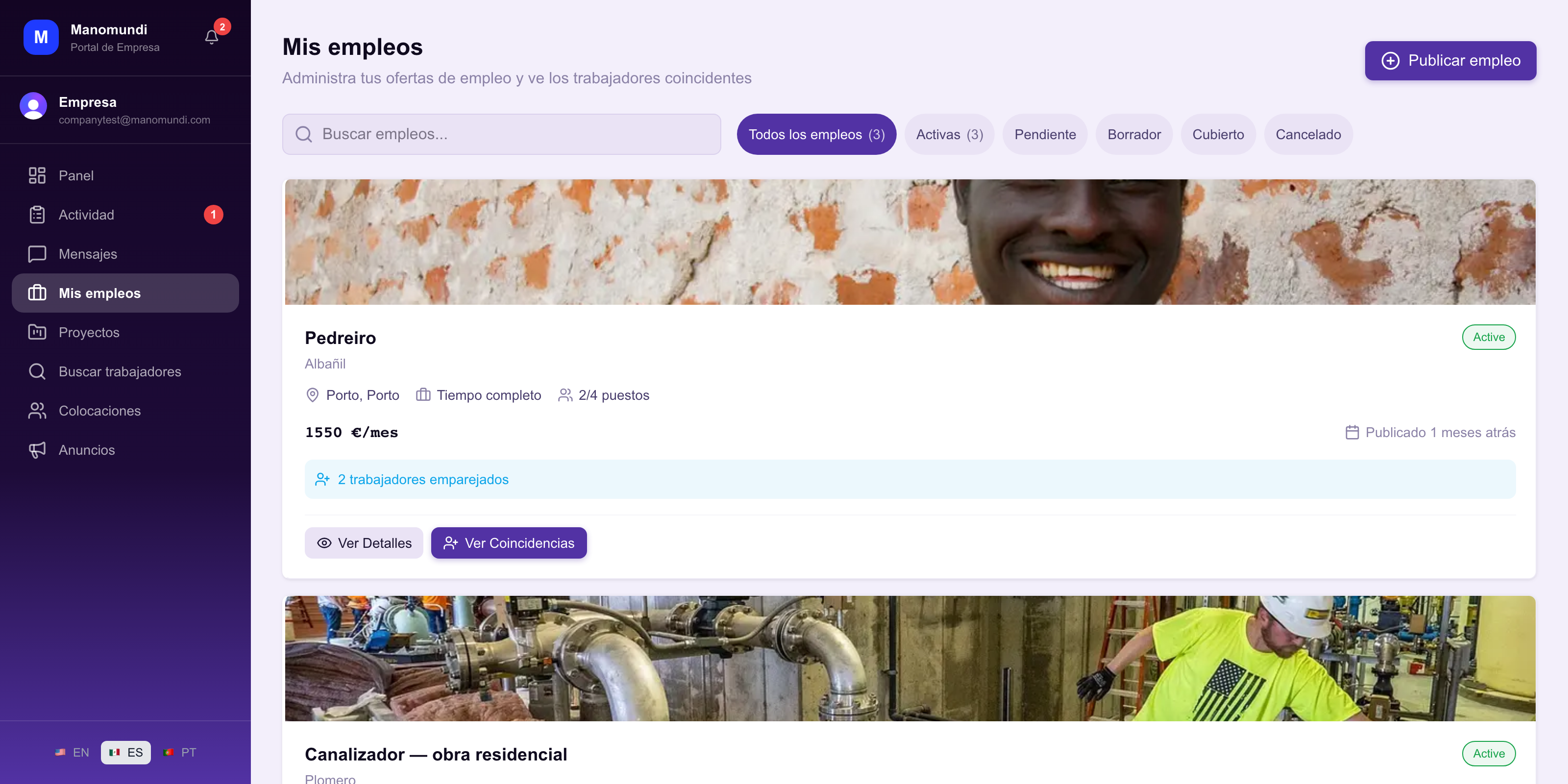Switch language to ES
The height and width of the screenshot is (784, 1568).
tap(126, 752)
